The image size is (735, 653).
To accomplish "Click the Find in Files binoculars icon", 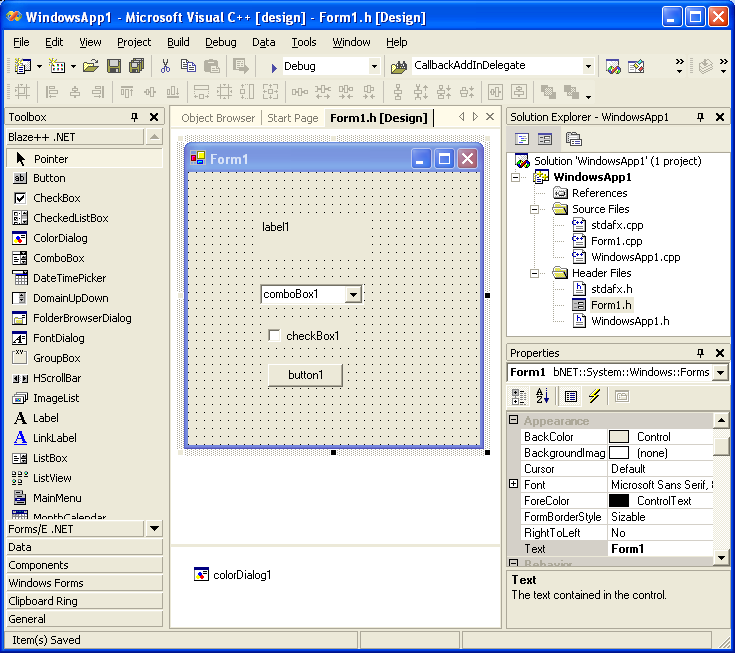I will pos(399,67).
